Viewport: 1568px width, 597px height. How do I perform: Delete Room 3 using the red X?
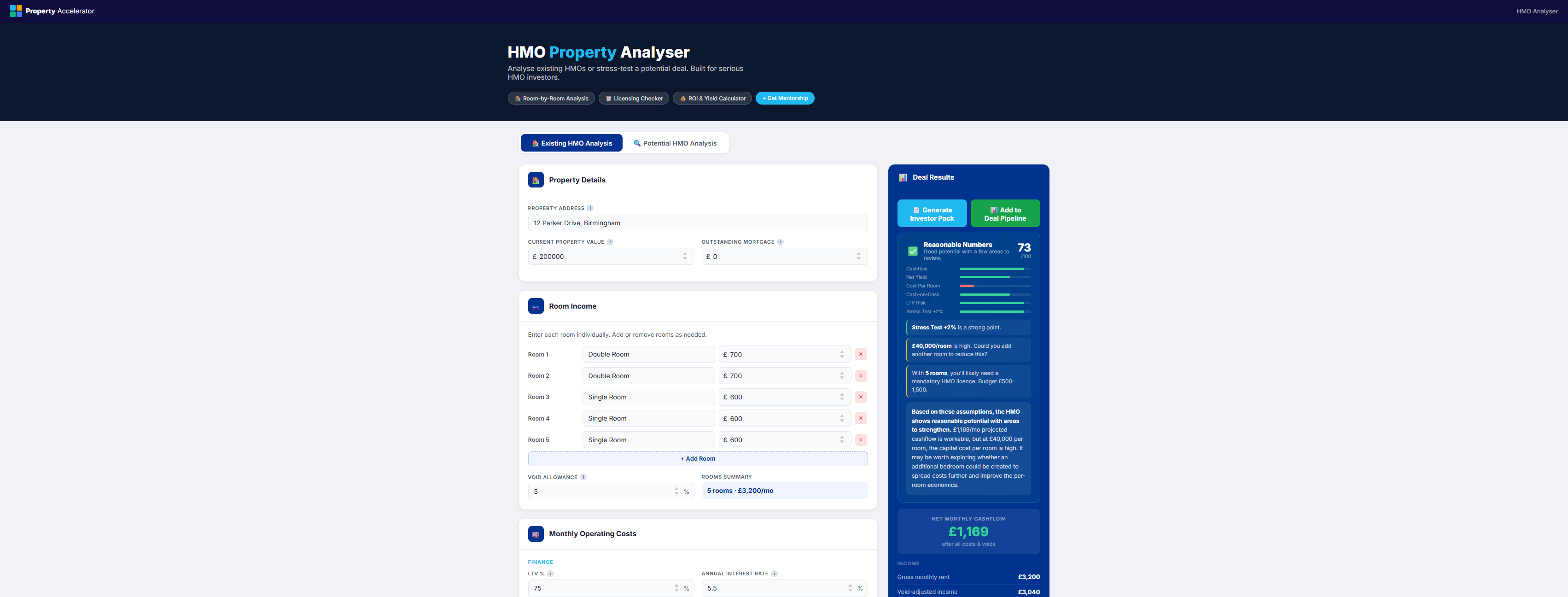861,397
